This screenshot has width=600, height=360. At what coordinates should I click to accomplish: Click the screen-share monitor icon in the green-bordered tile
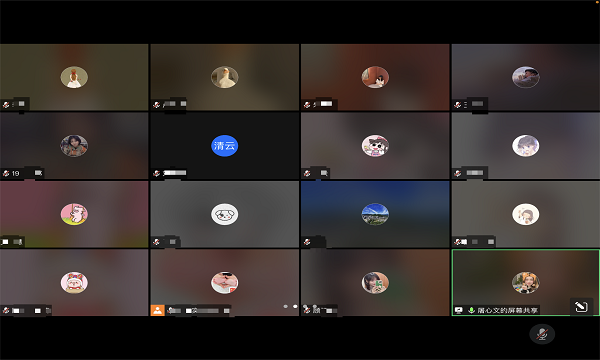point(459,310)
